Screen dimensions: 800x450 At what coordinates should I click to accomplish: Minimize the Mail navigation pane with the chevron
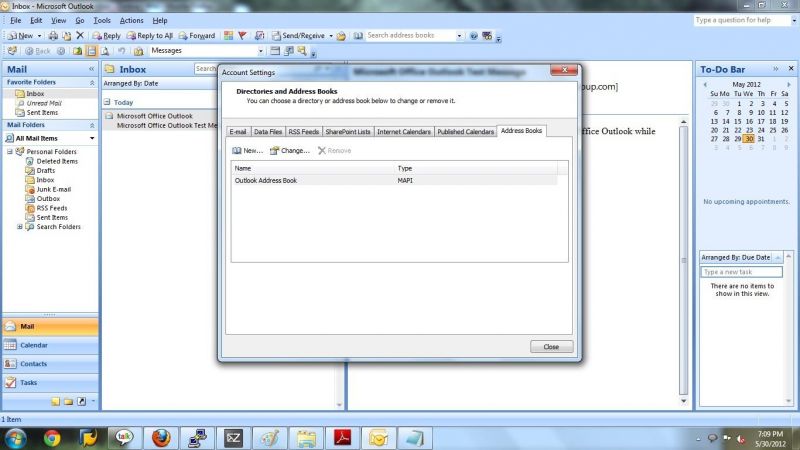pyautogui.click(x=91, y=69)
